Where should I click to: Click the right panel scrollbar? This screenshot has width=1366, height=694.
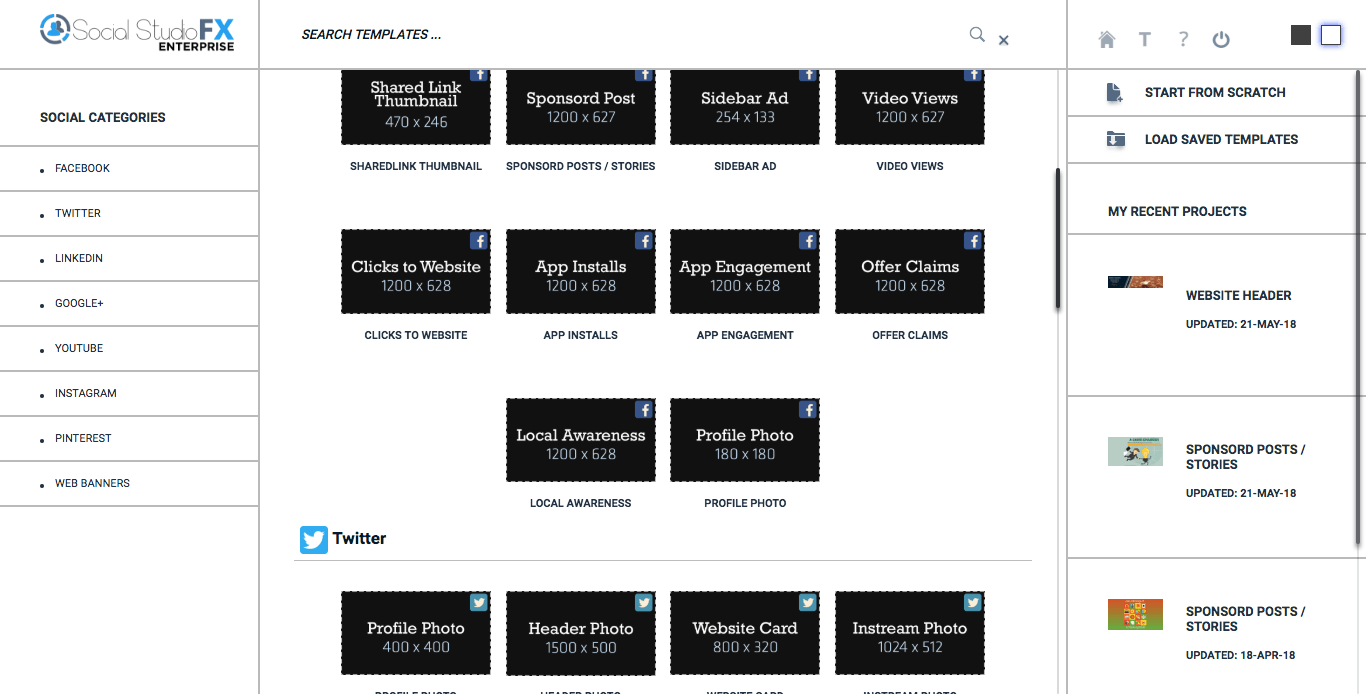[1359, 307]
